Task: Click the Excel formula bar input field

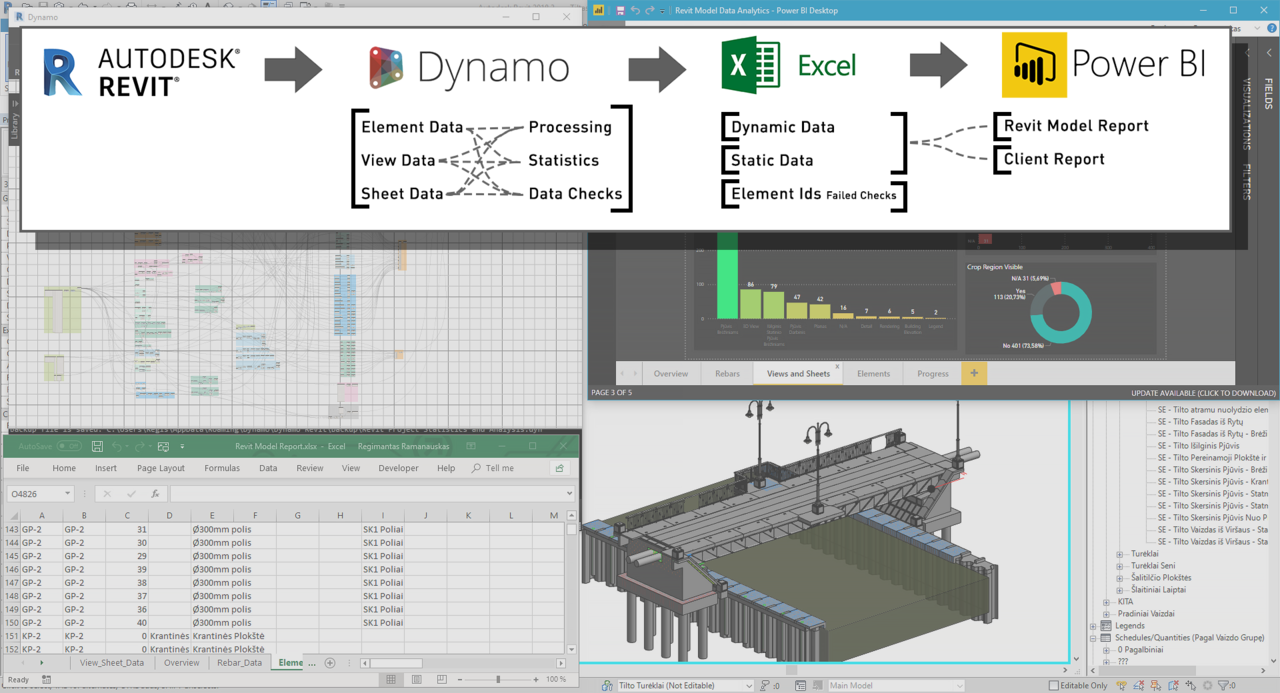Action: [372, 494]
